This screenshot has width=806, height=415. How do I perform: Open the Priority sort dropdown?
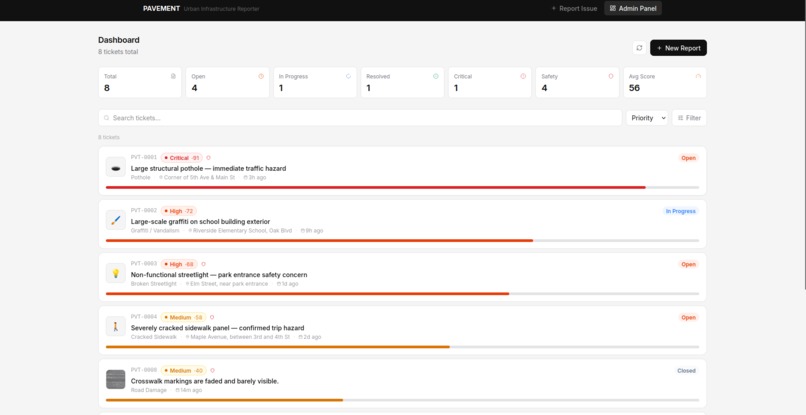(647, 118)
